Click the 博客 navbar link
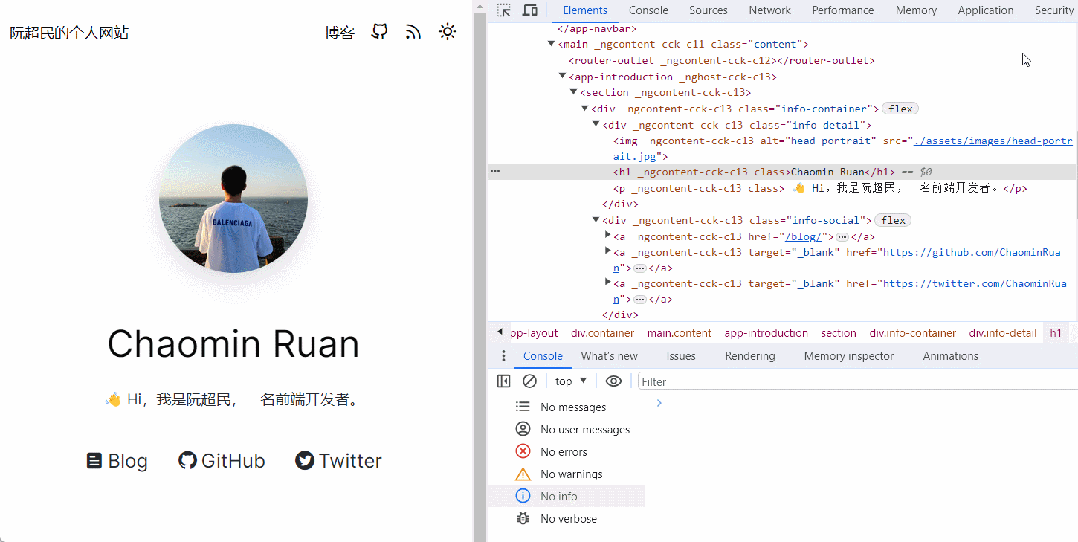This screenshot has height=542, width=1078. pos(340,32)
